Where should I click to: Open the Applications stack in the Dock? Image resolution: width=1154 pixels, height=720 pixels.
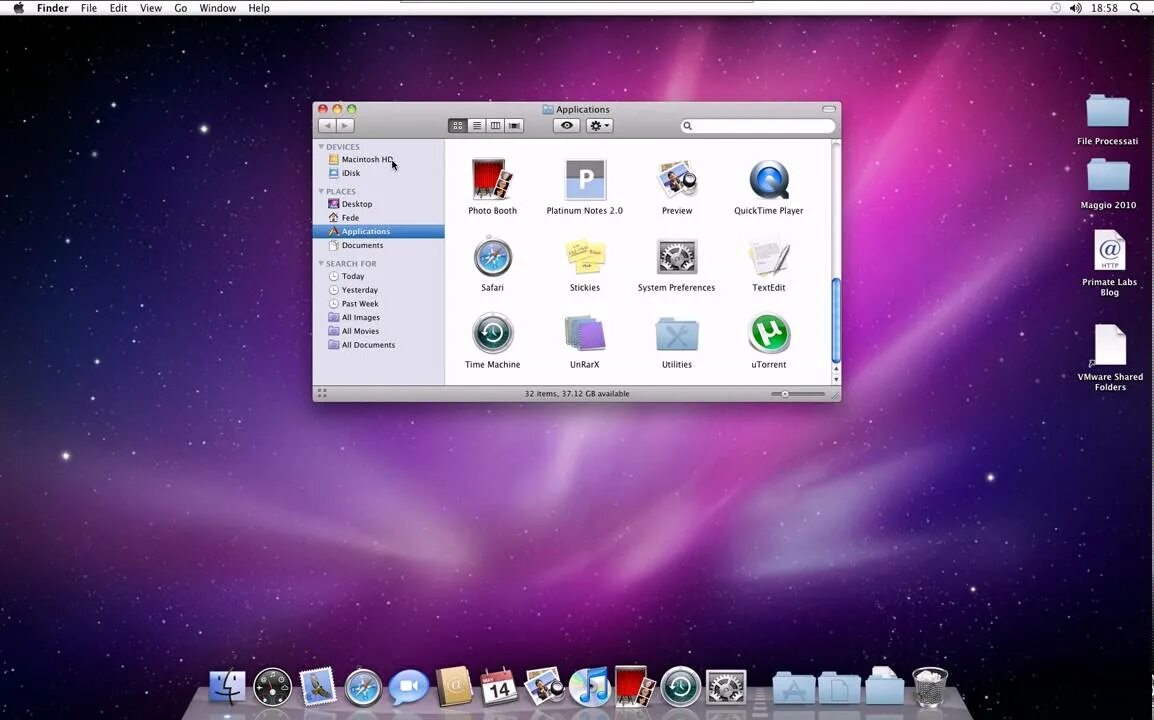[x=793, y=688]
